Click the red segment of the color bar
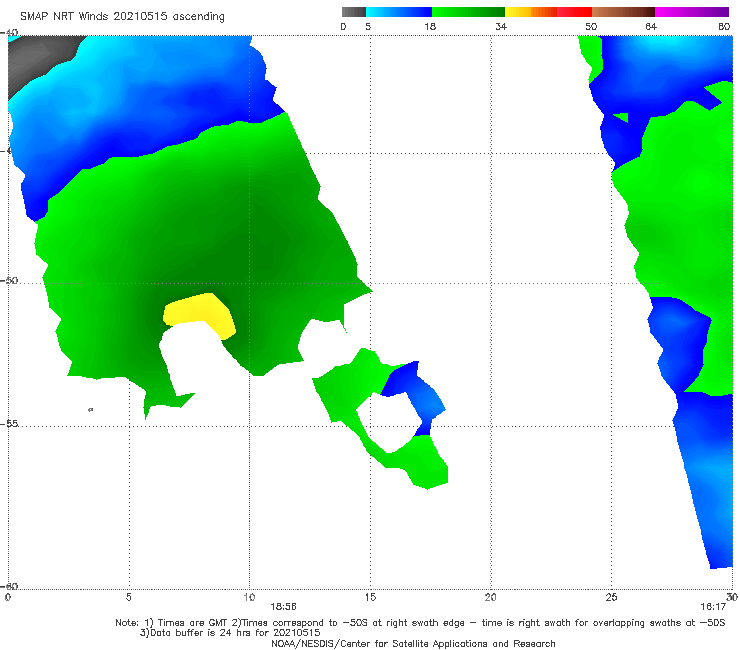 pyautogui.click(x=574, y=12)
